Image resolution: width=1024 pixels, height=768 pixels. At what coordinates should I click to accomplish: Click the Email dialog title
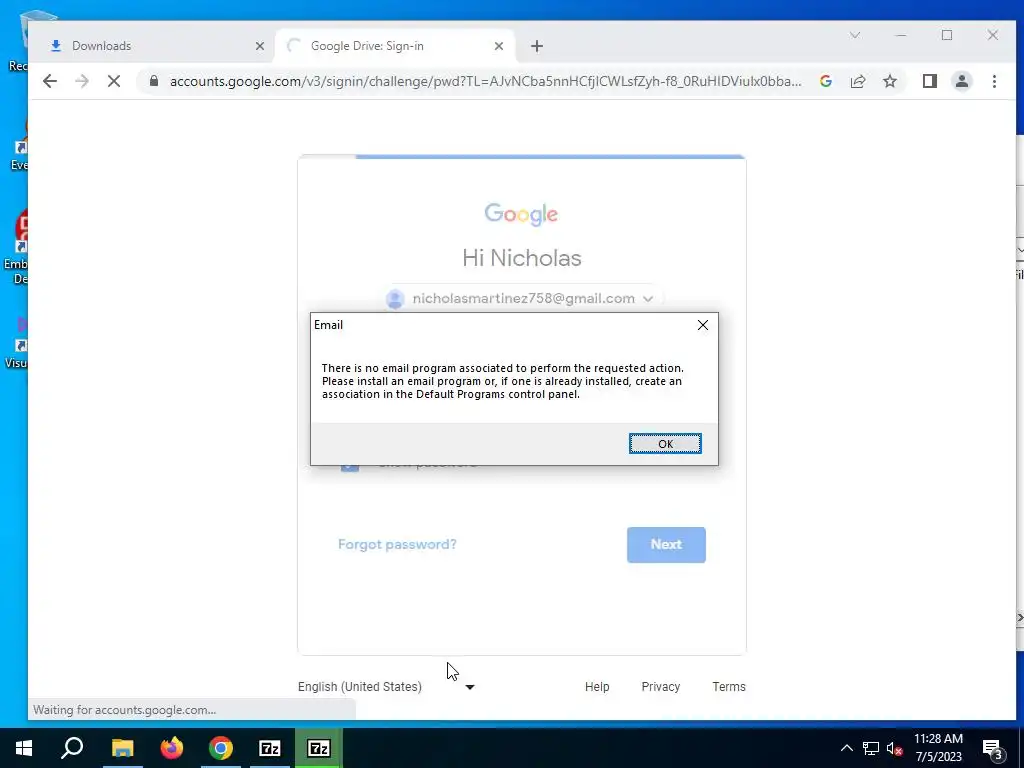coord(328,325)
